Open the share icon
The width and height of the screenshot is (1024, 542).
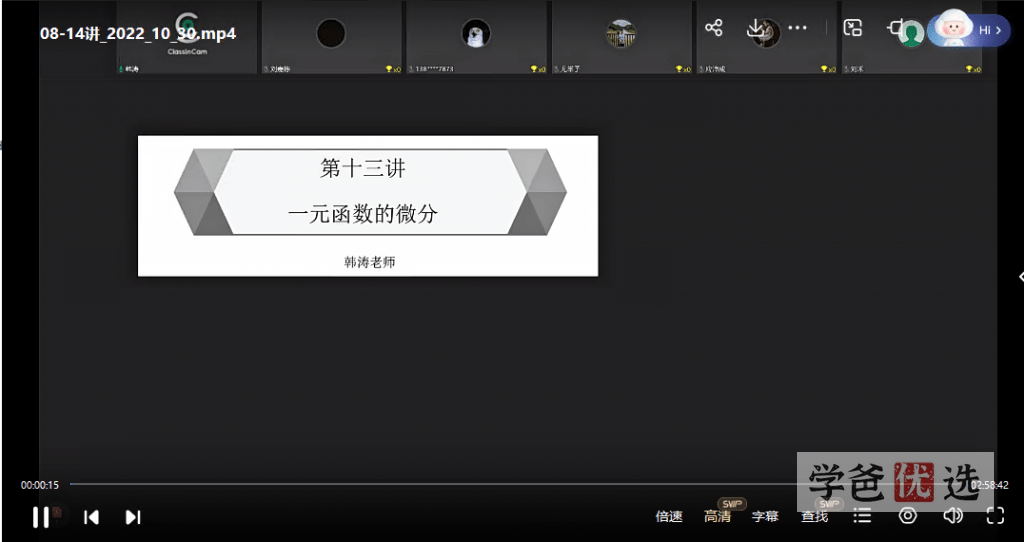[714, 28]
